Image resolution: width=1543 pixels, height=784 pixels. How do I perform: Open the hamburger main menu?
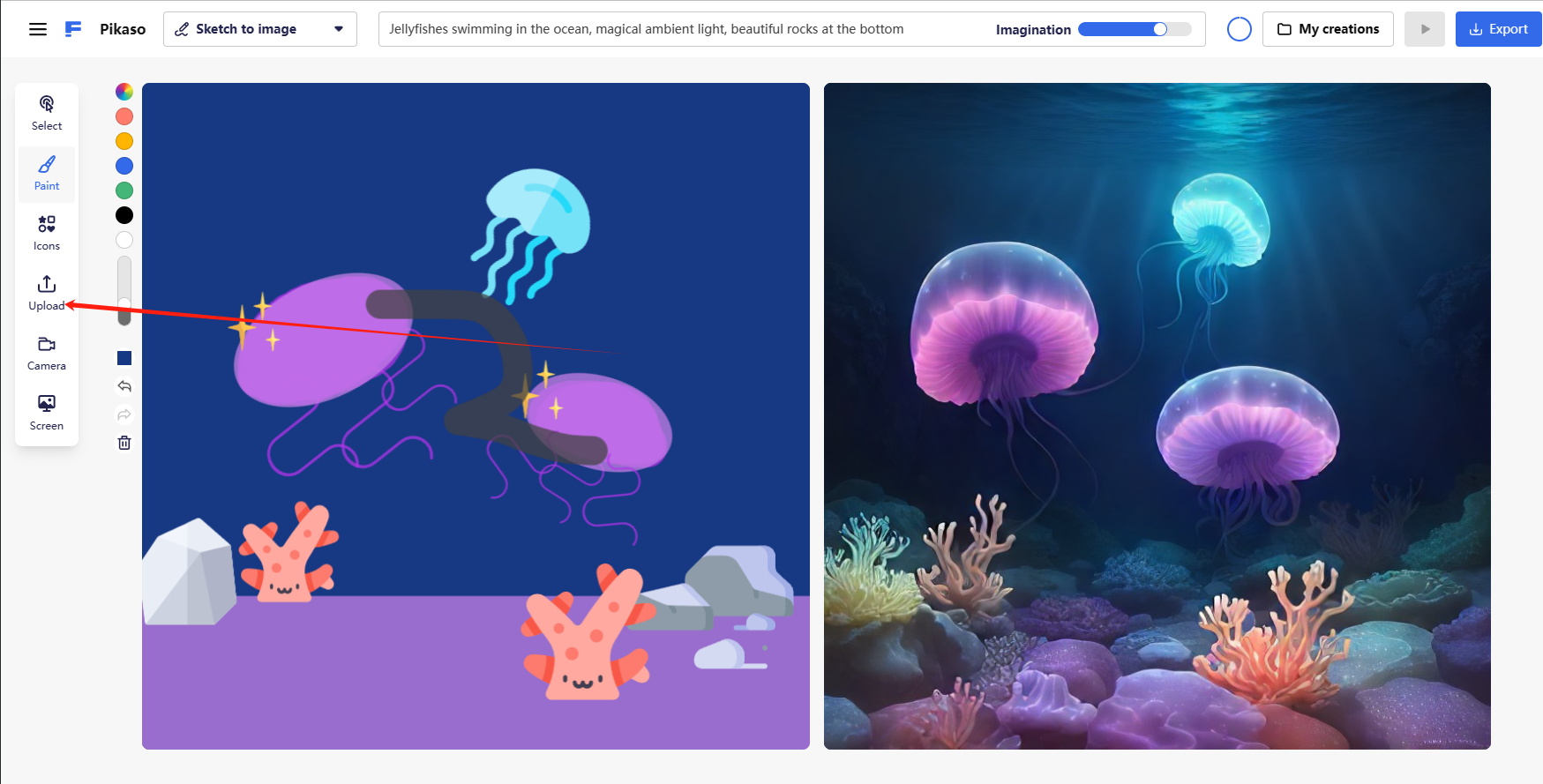pos(38,29)
